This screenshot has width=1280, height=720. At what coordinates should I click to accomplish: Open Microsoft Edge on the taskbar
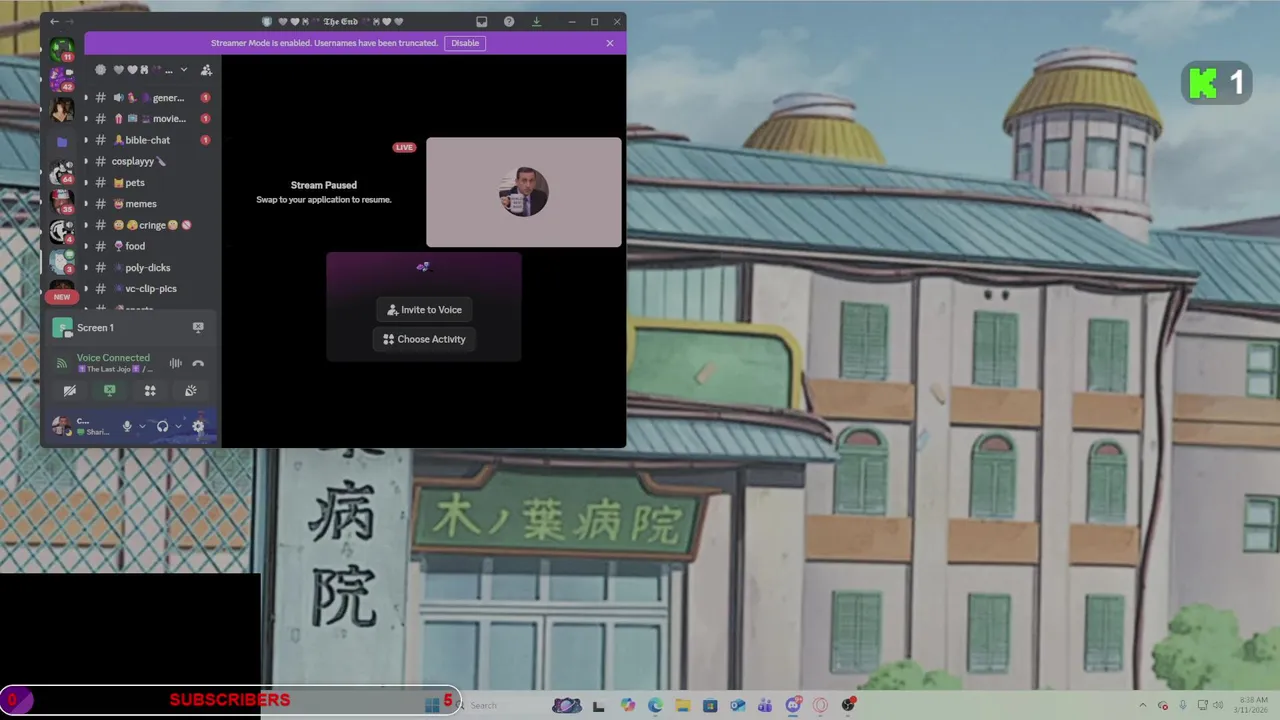tap(655, 705)
